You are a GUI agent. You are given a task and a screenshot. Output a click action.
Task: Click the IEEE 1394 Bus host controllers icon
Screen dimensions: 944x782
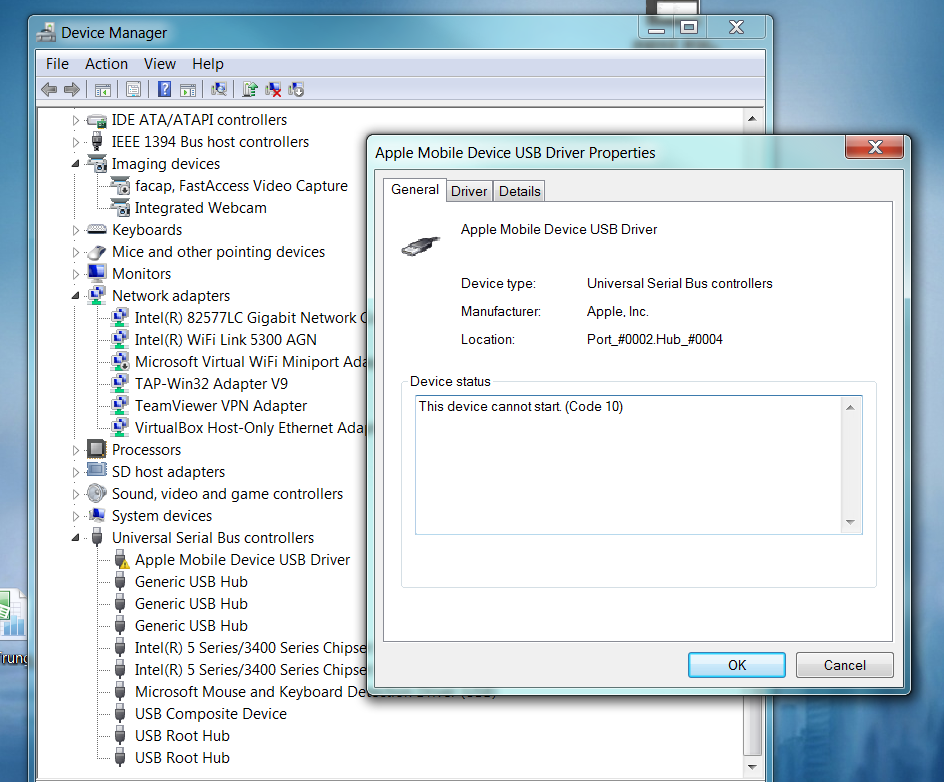point(96,141)
